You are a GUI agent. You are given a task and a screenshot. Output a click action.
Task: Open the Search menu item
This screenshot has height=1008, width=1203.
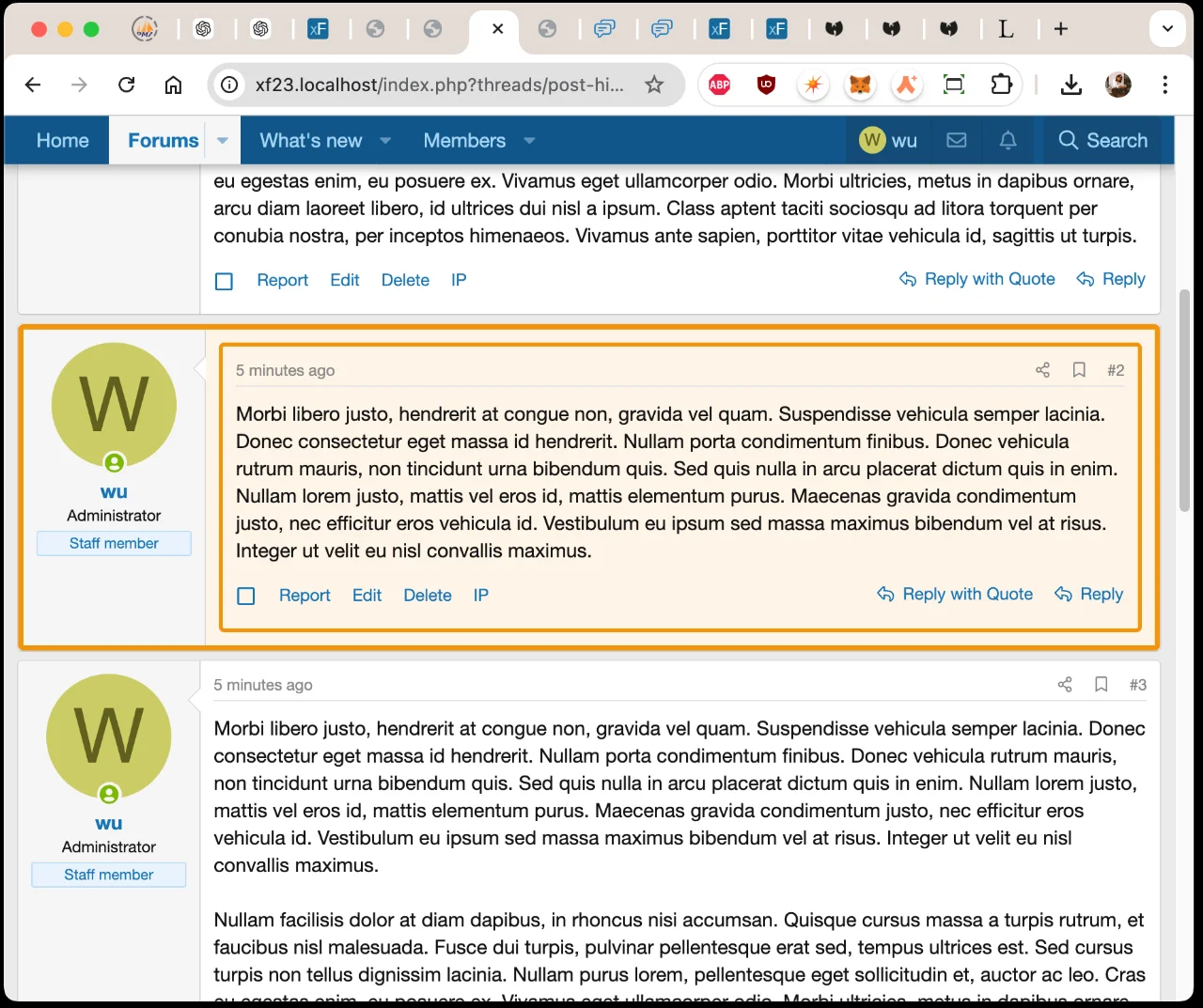pyautogui.click(x=1102, y=141)
